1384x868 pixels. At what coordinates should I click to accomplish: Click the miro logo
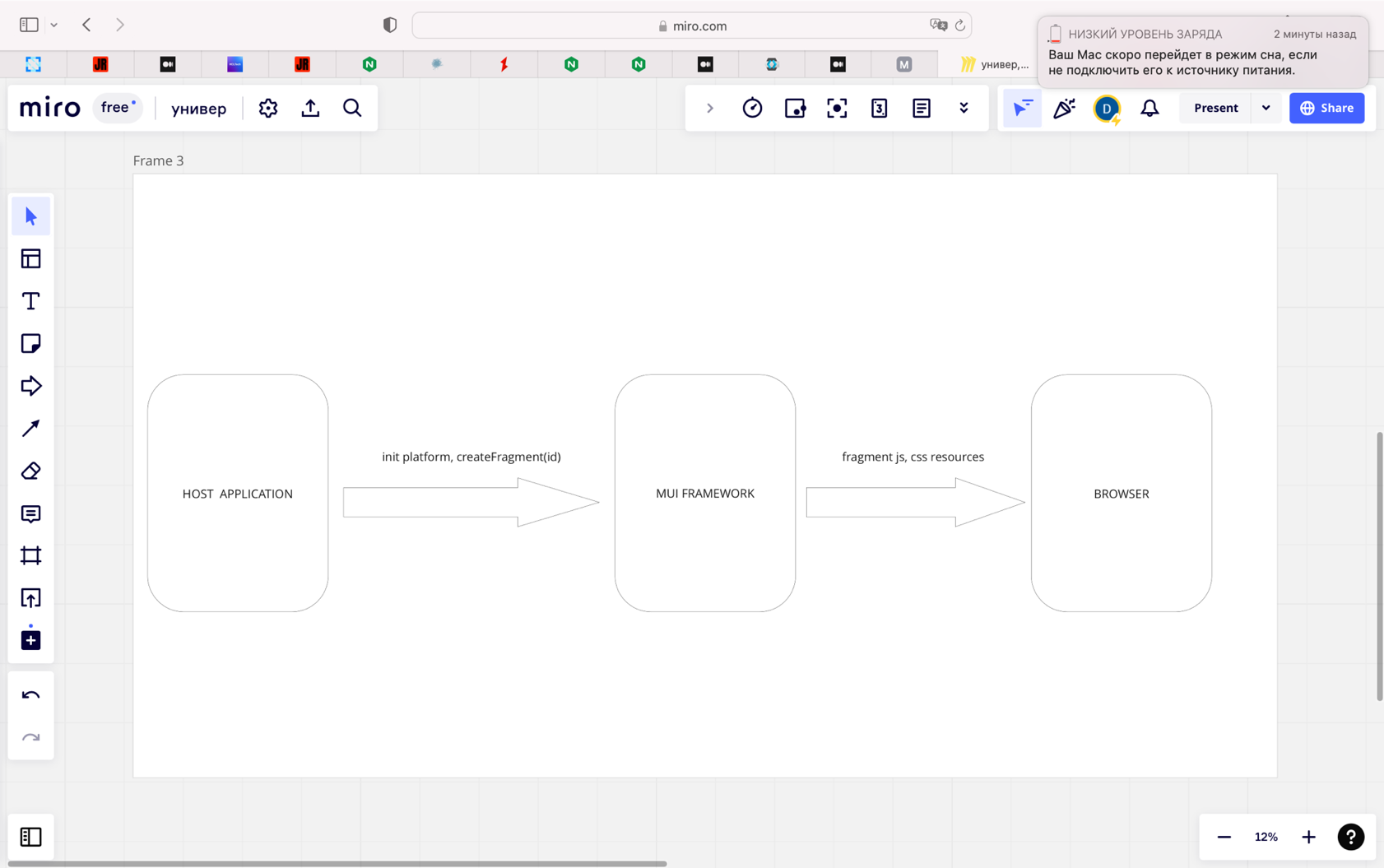click(x=49, y=108)
